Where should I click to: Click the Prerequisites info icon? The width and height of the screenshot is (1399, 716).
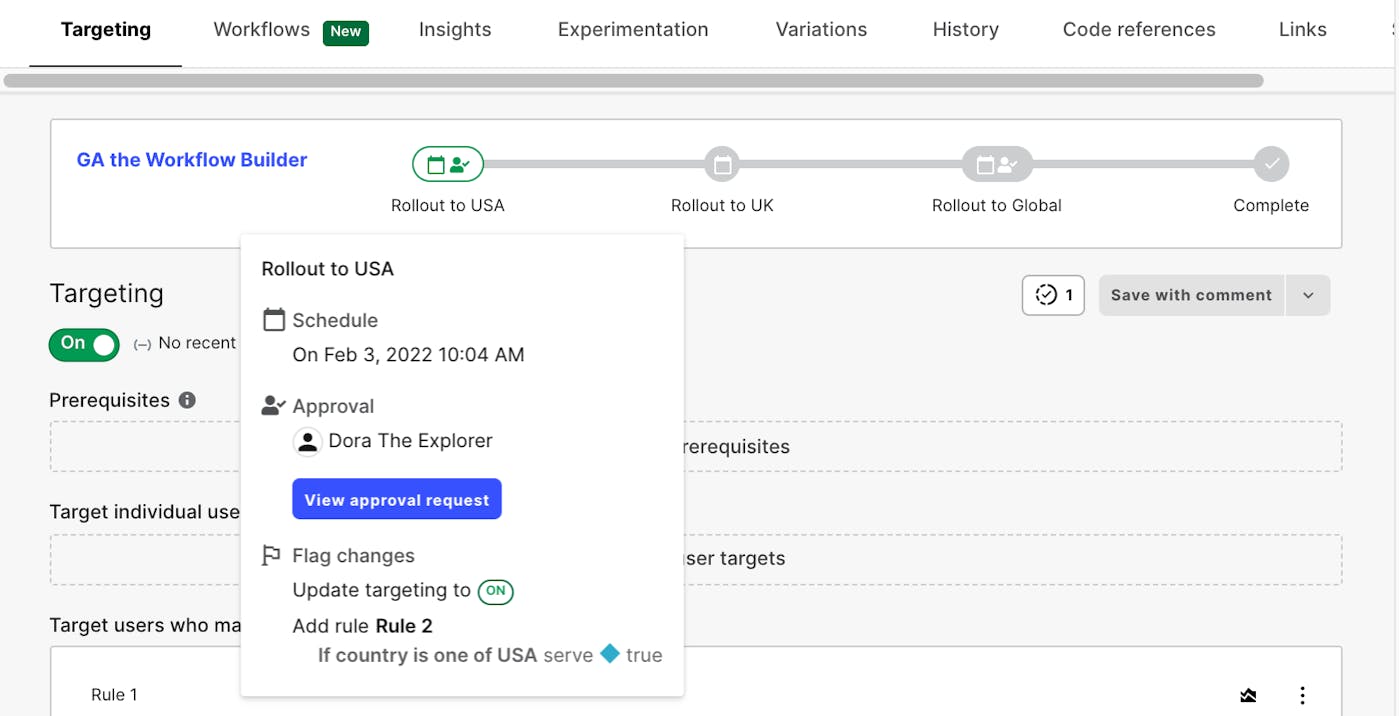point(187,400)
